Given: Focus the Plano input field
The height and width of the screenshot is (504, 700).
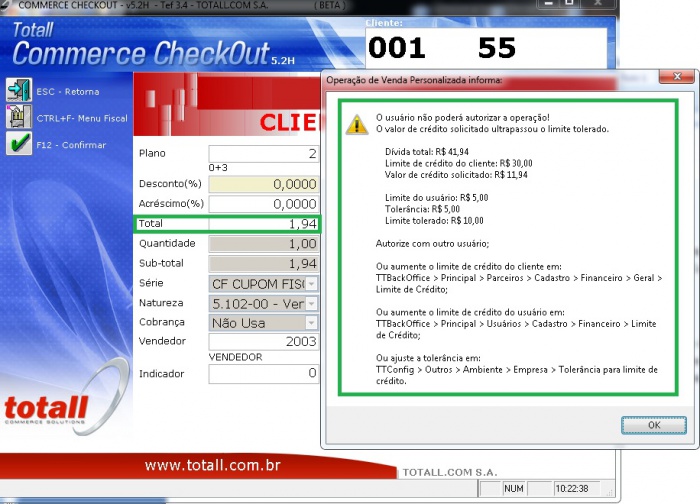Looking at the screenshot, I should tap(263, 154).
